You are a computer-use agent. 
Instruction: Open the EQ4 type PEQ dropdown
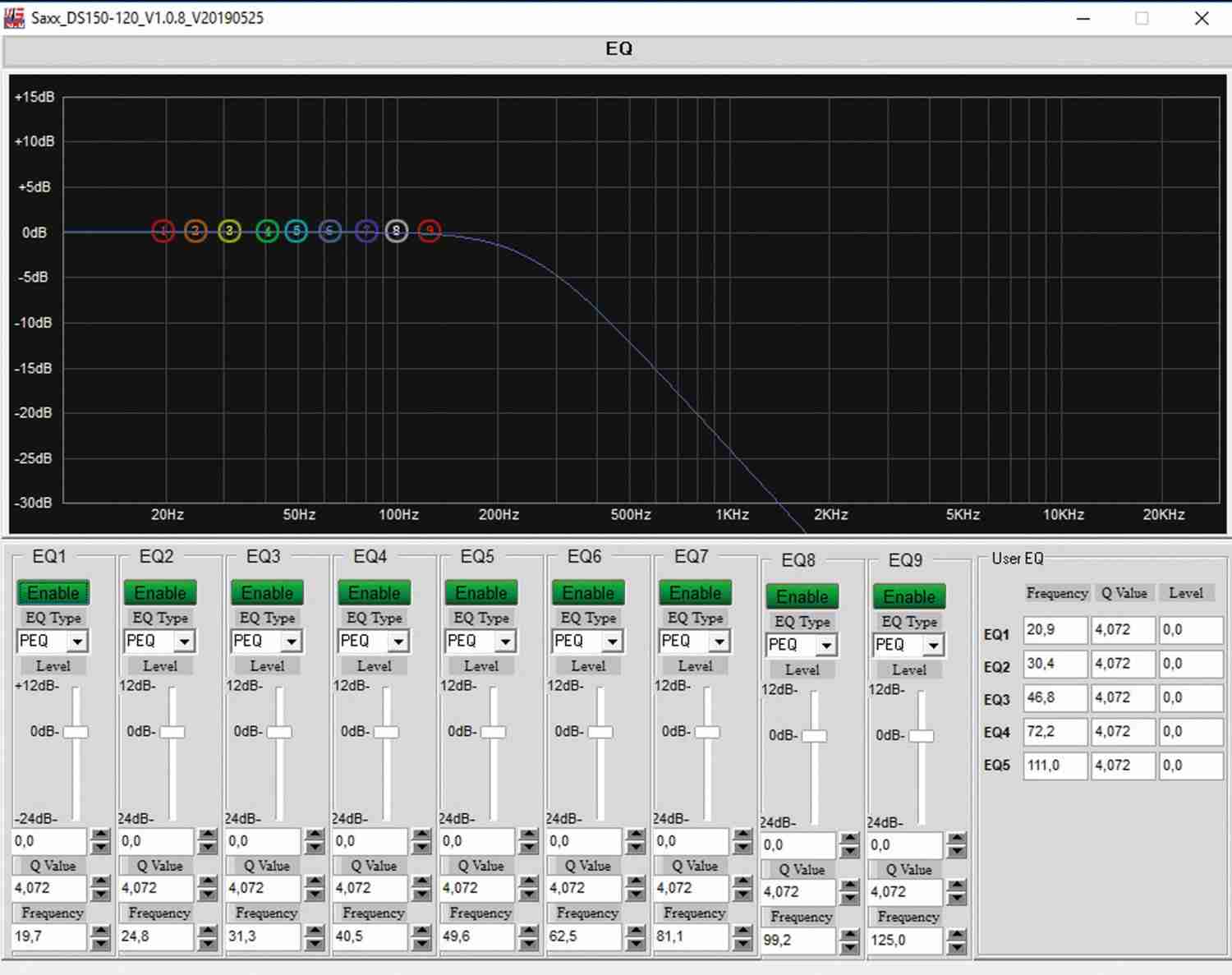[374, 641]
